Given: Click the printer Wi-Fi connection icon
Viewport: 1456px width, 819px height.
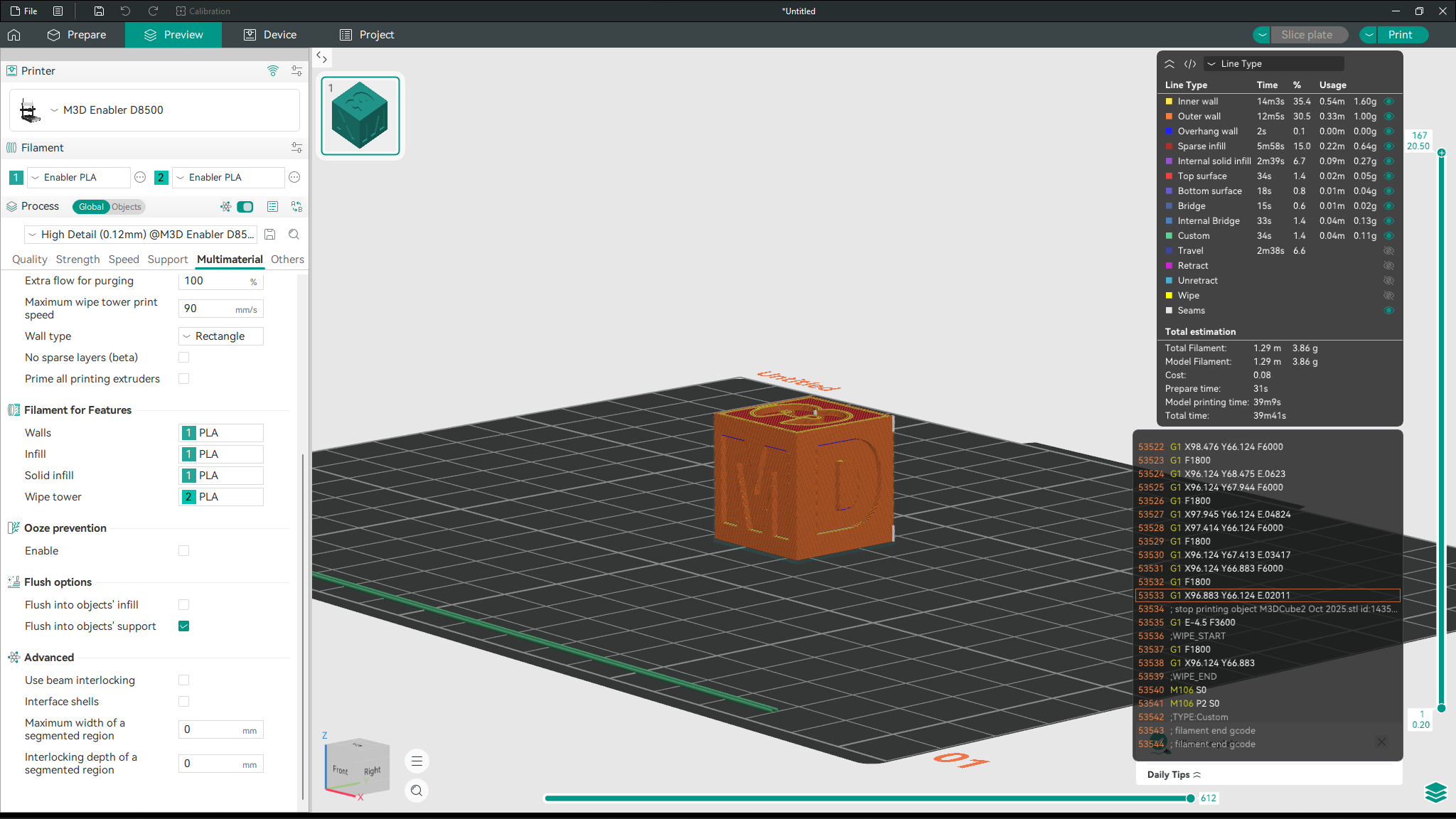Looking at the screenshot, I should coord(273,70).
